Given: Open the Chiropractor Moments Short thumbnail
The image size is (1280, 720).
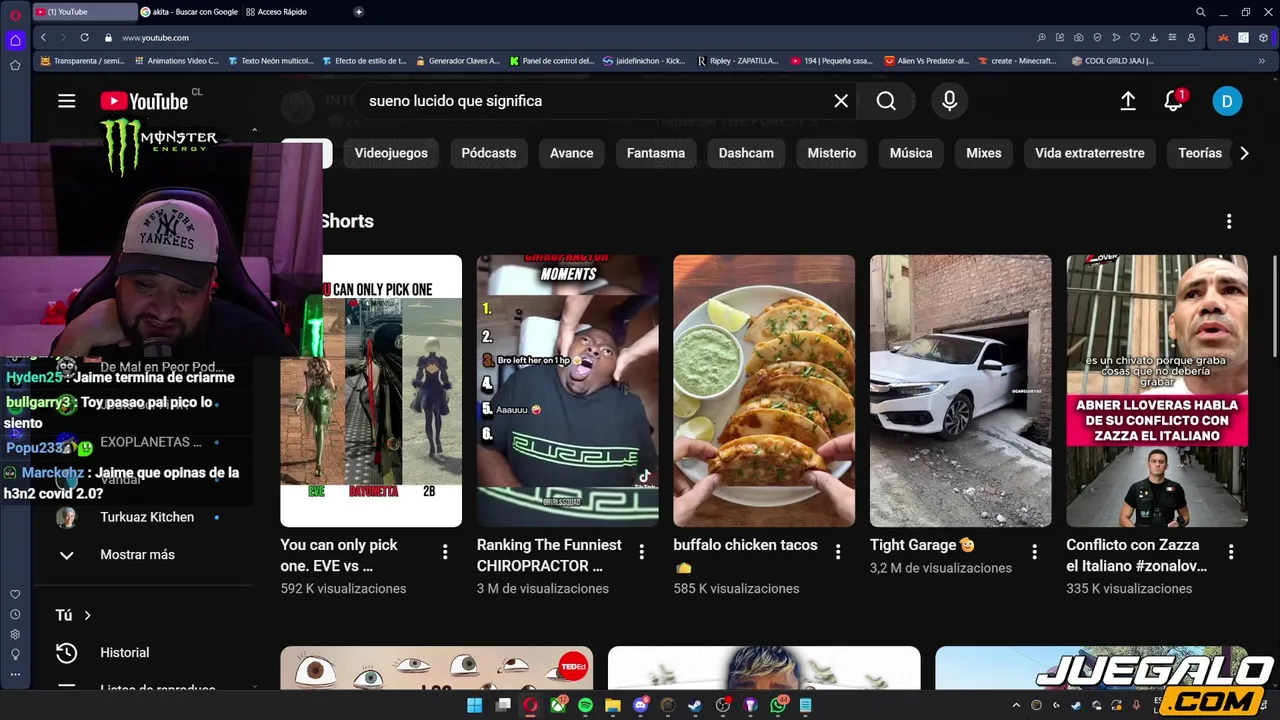Looking at the screenshot, I should (x=568, y=391).
